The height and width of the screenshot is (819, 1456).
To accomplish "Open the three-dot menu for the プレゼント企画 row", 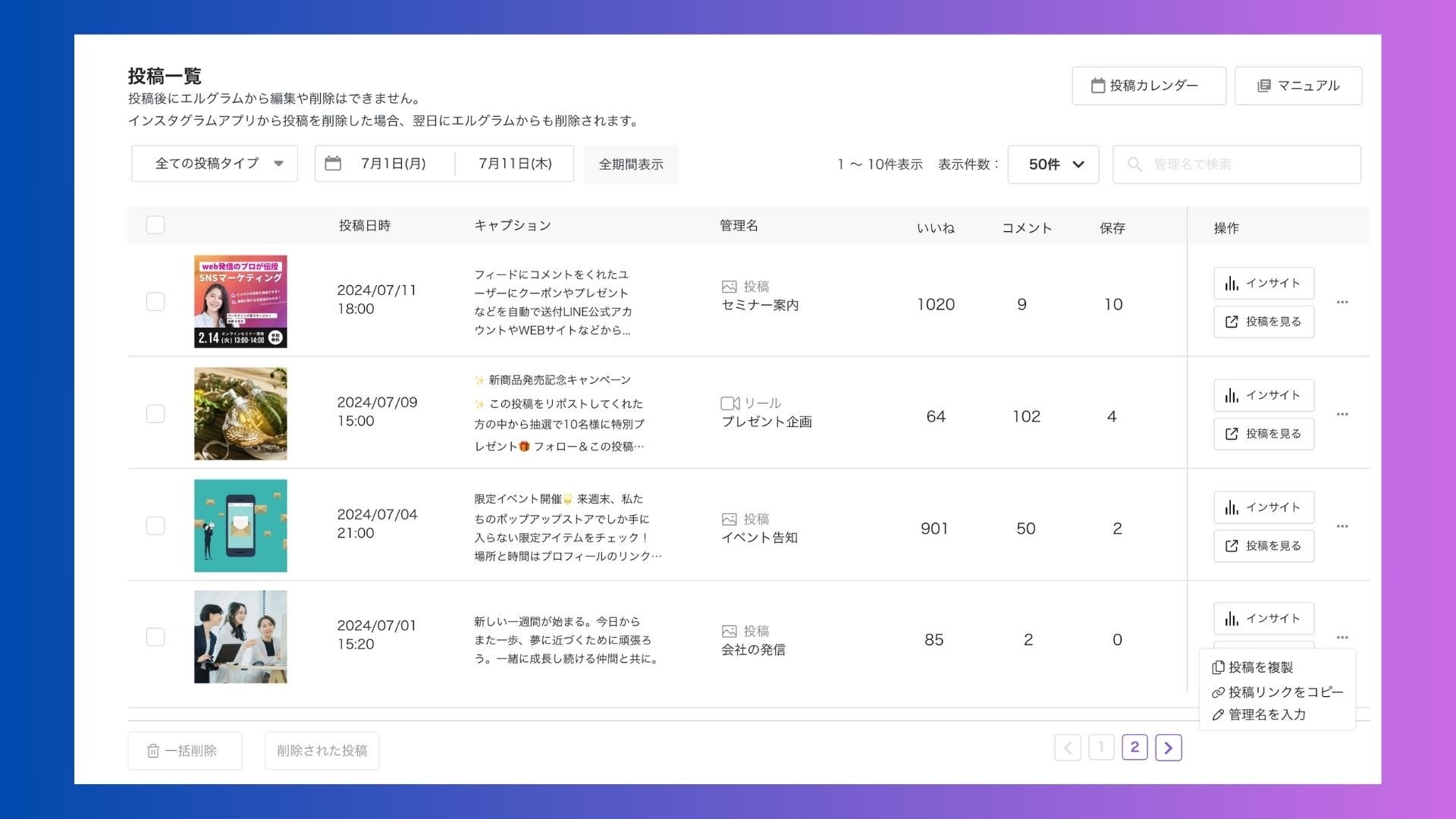I will (x=1342, y=415).
